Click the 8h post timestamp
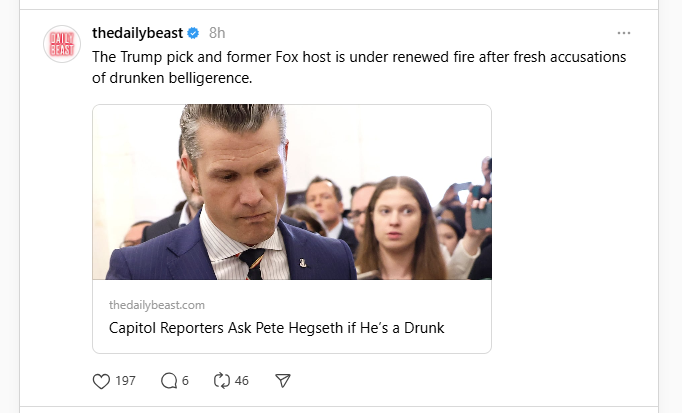Image resolution: width=682 pixels, height=413 pixels. (217, 33)
